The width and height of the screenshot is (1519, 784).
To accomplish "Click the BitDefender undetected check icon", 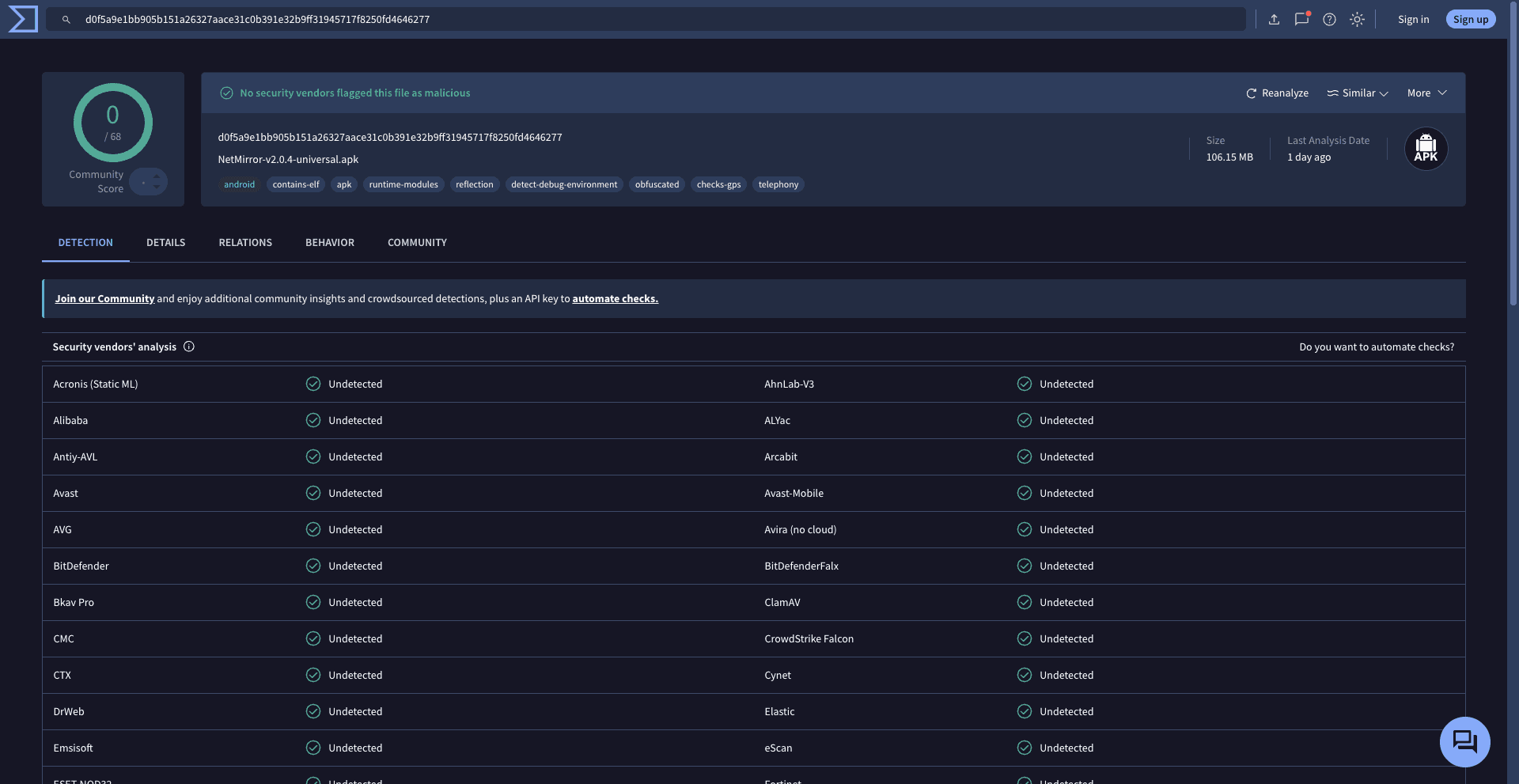I will [x=313, y=566].
